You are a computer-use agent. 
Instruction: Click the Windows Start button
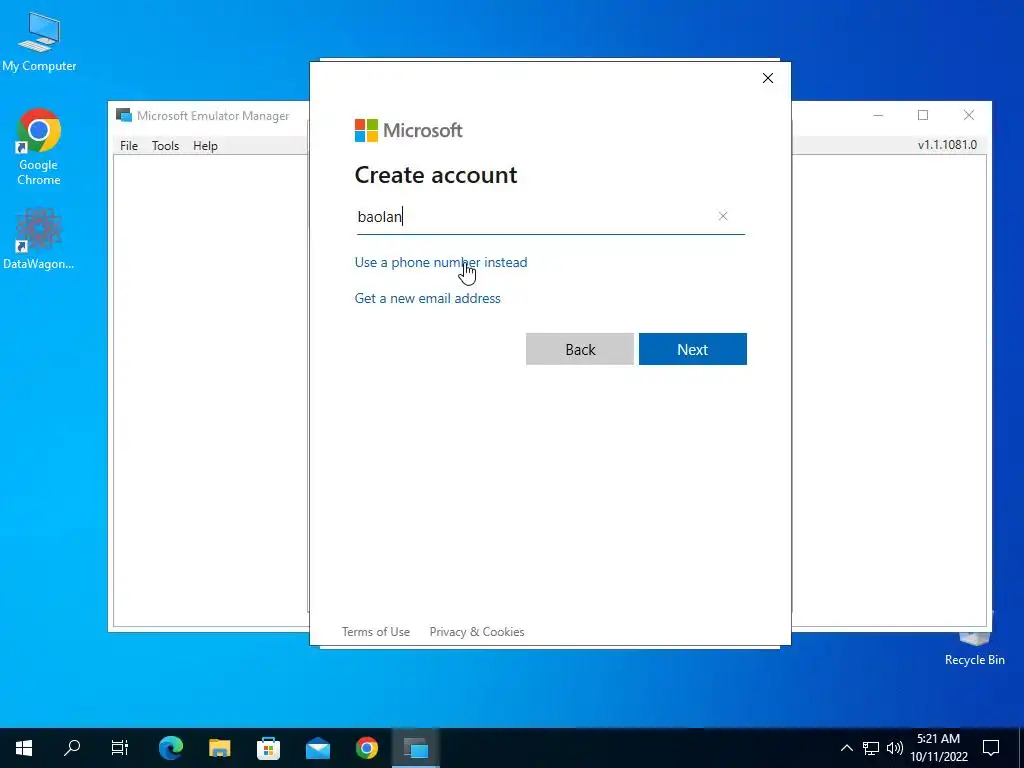[24, 748]
